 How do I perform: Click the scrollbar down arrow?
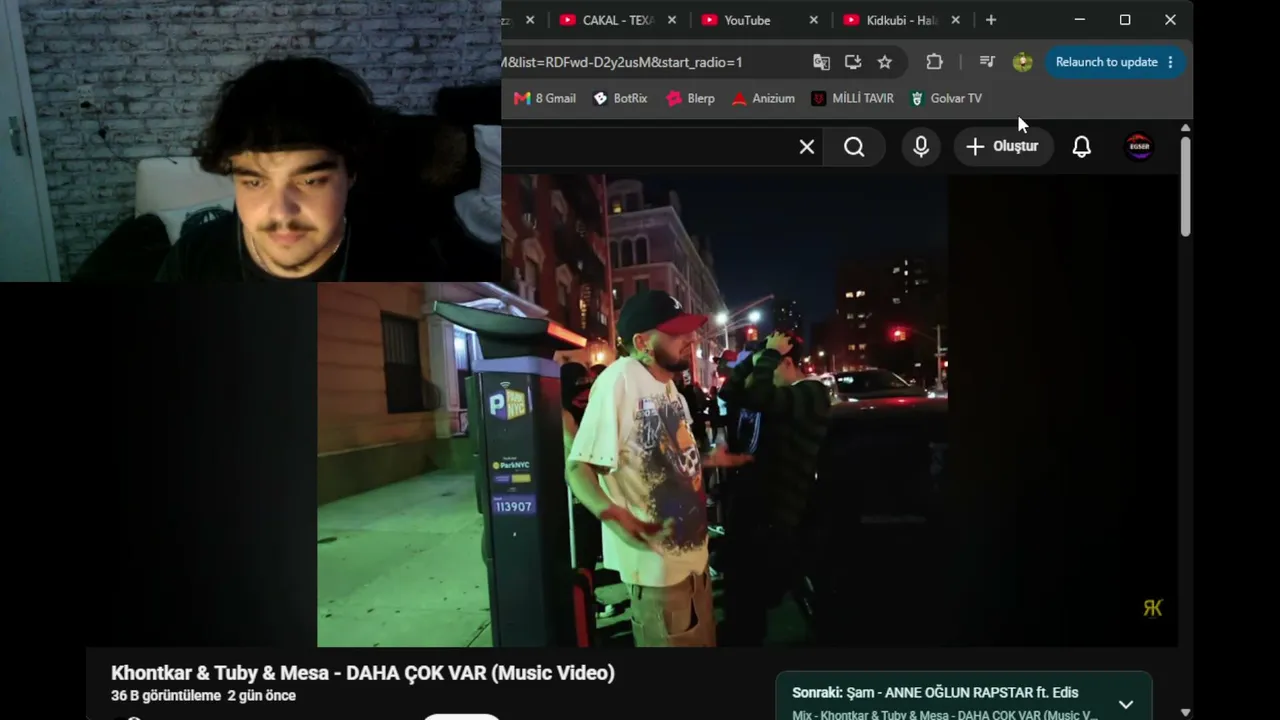click(x=1185, y=712)
